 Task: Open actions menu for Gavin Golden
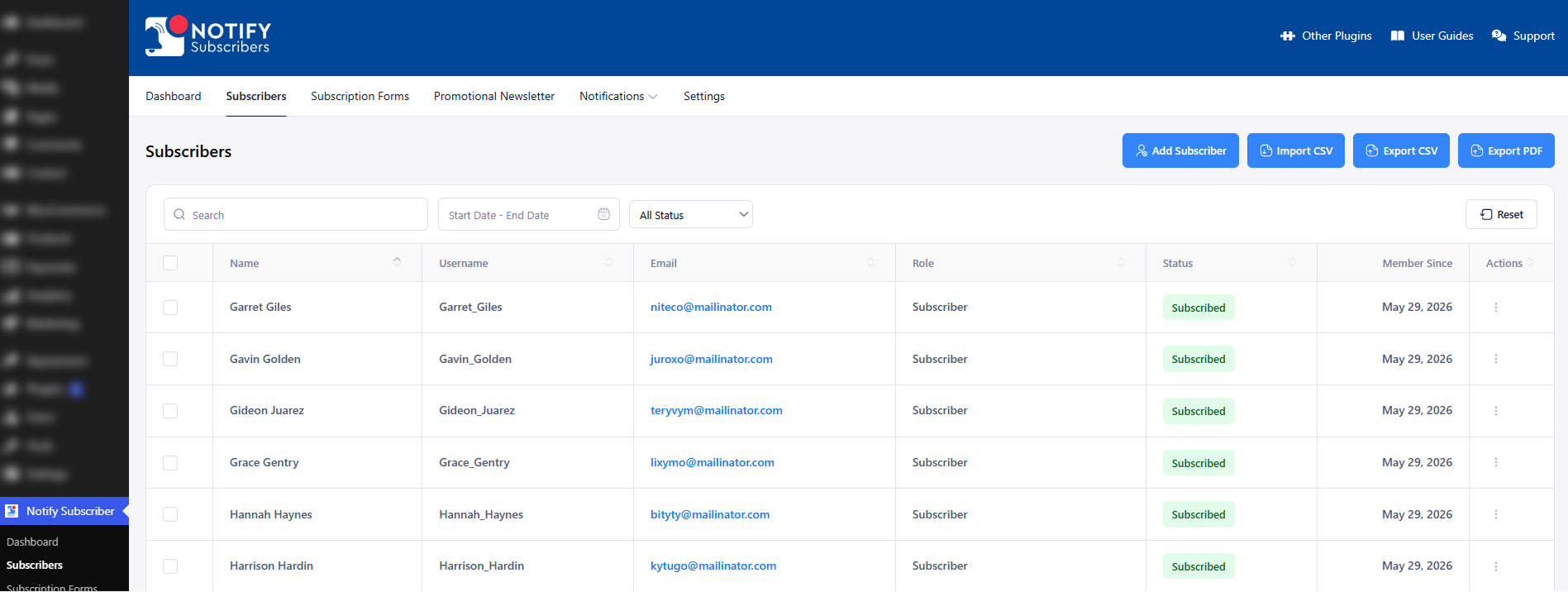pos(1496,359)
